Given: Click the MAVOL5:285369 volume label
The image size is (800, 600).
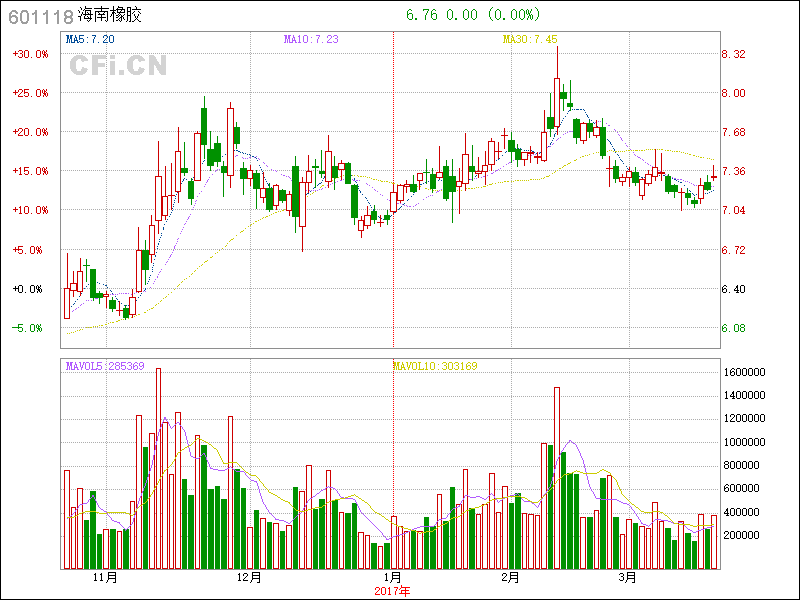Looking at the screenshot, I should (105, 366).
